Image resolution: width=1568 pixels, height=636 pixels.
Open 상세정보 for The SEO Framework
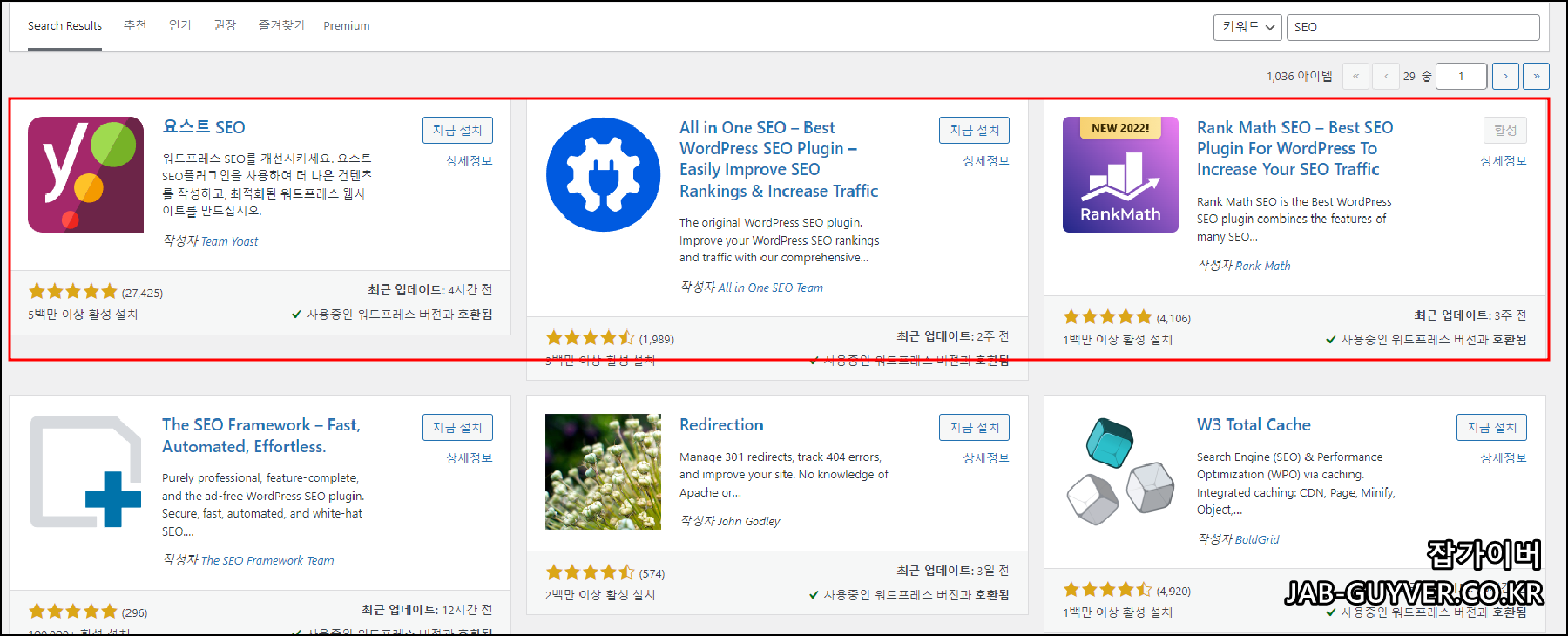470,458
